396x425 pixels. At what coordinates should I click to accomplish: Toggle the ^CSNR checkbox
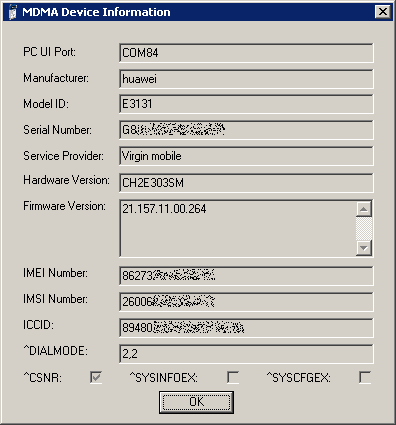pos(96,377)
